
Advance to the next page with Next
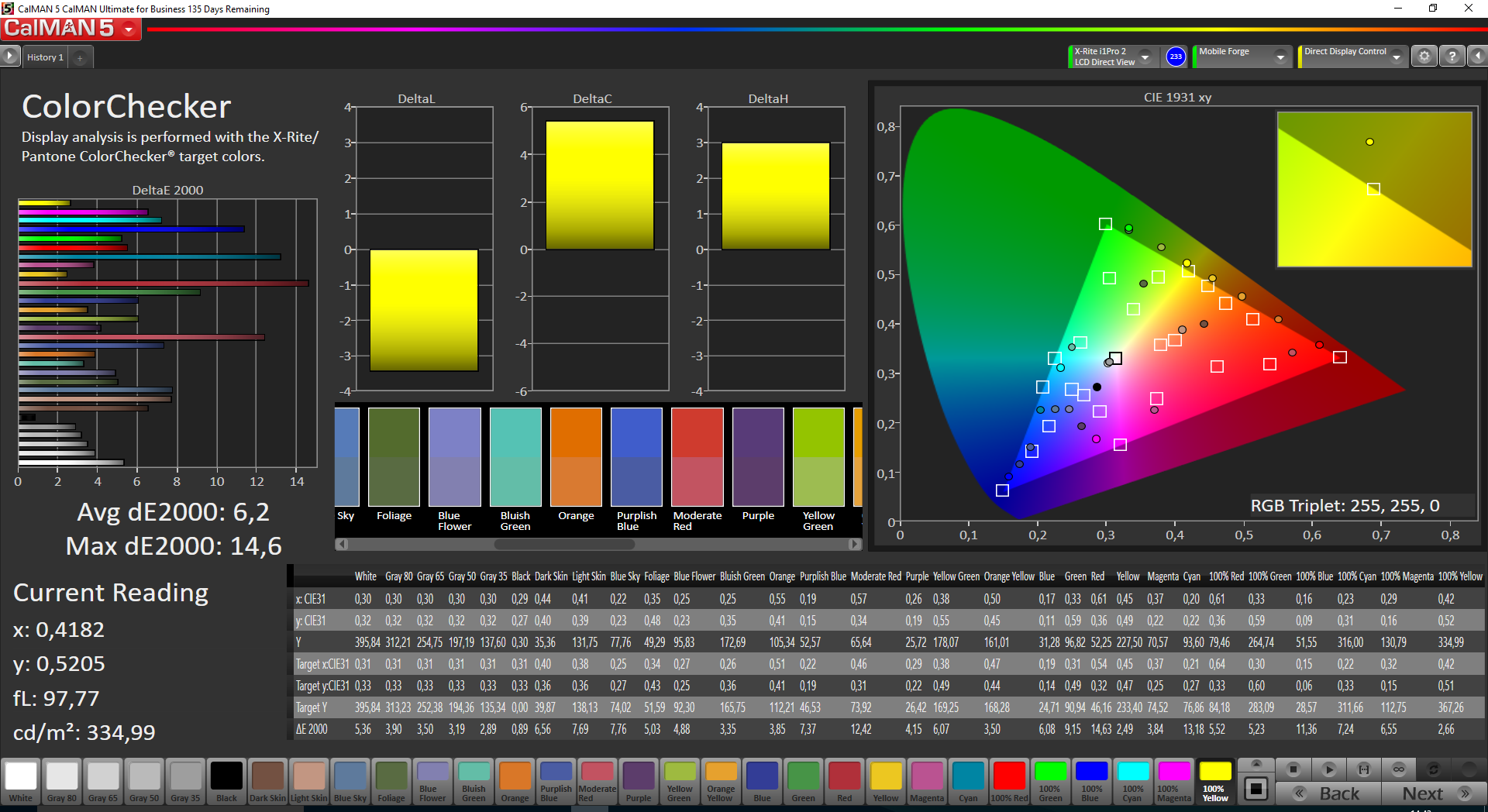[1434, 793]
